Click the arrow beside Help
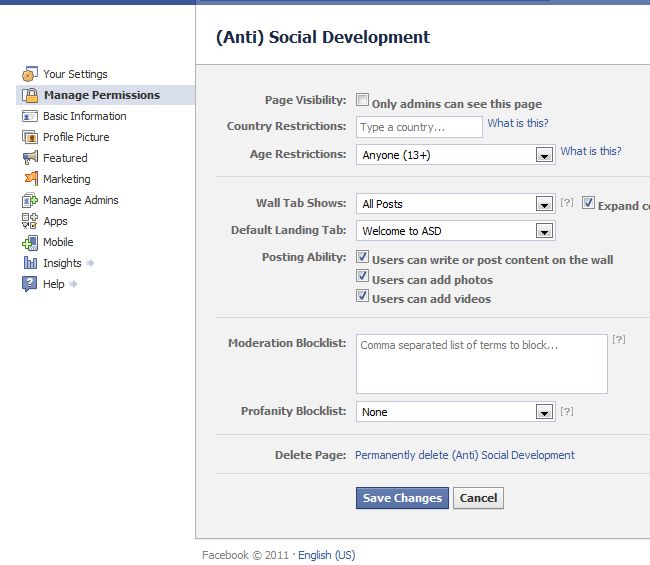The image size is (650, 565). click(x=73, y=284)
